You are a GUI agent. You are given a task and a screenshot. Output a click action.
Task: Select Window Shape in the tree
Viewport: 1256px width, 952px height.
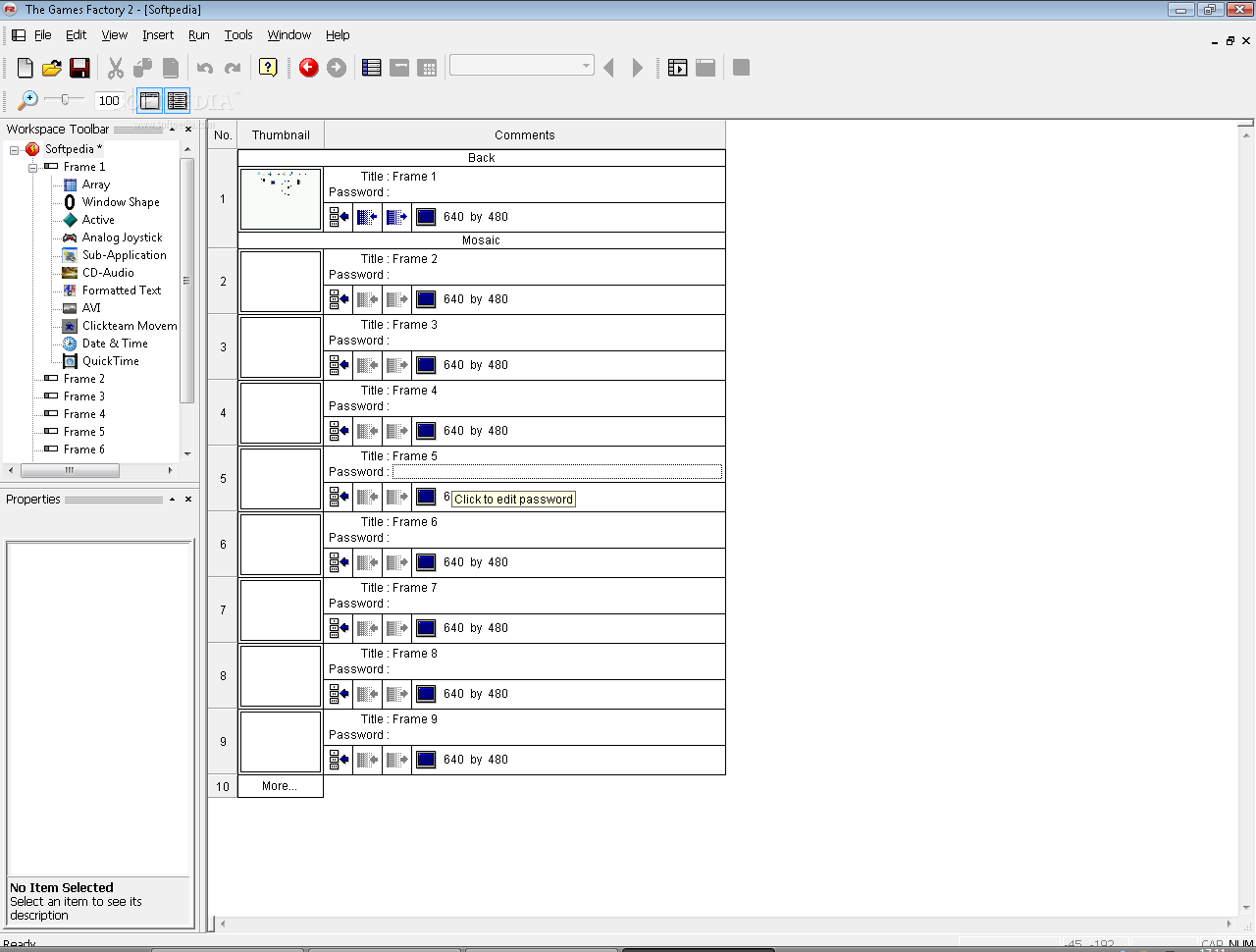click(x=121, y=202)
